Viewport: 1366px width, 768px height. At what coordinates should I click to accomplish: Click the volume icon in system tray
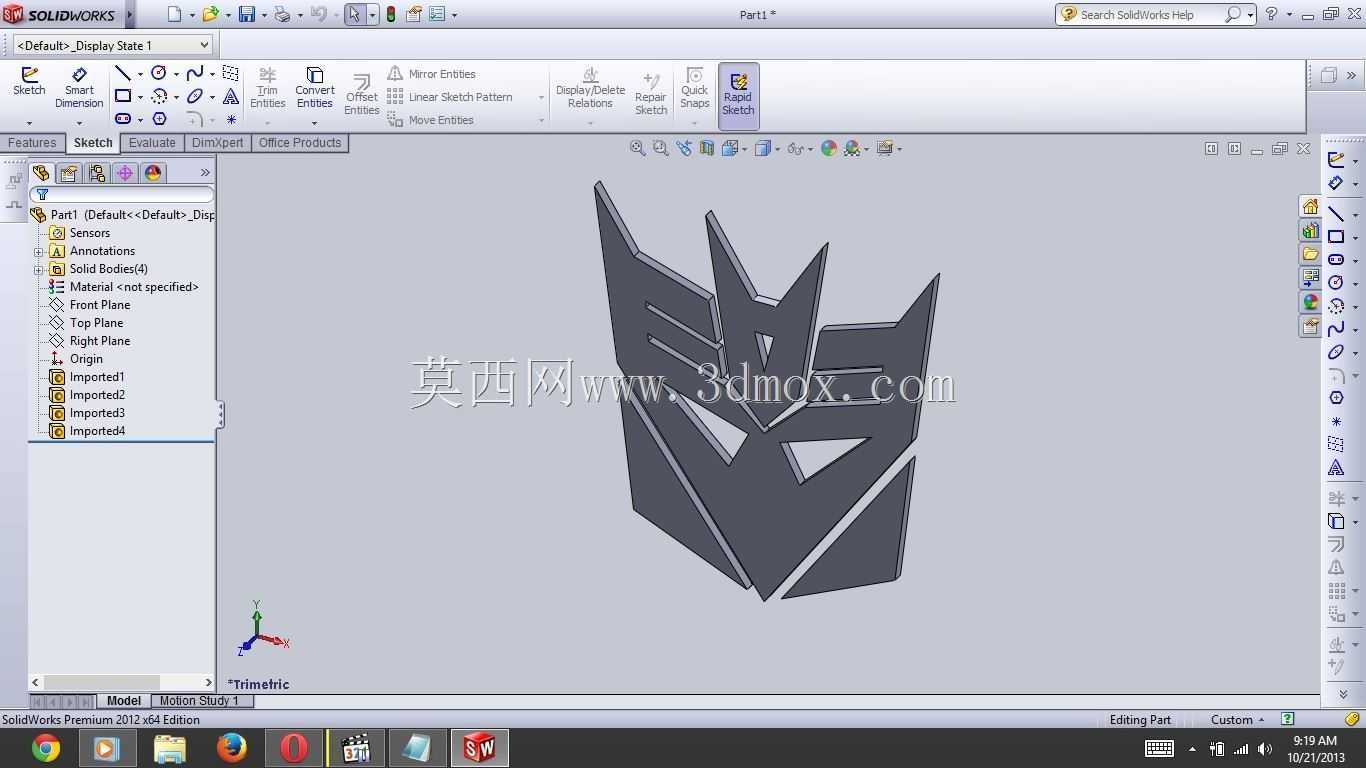1265,748
